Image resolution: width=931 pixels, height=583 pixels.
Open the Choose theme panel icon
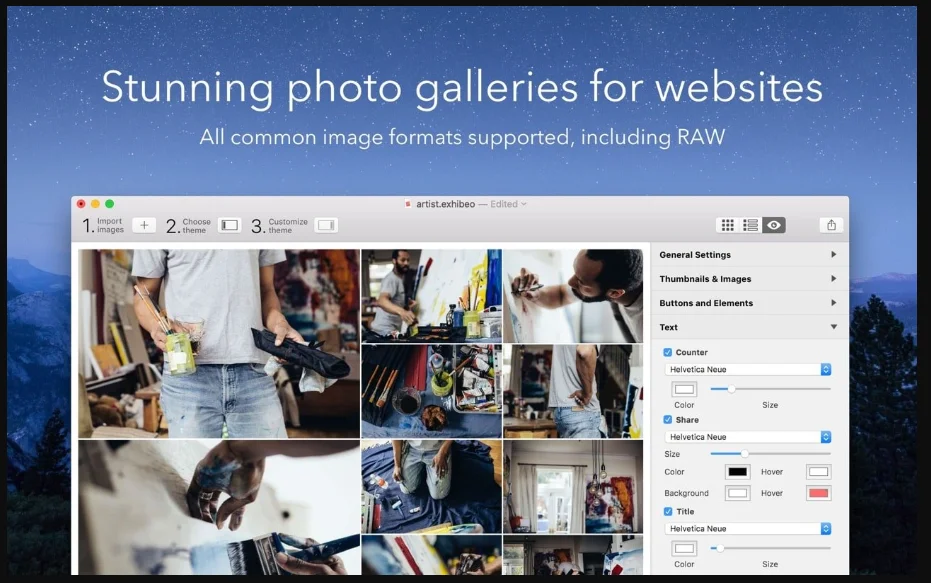[x=230, y=225]
